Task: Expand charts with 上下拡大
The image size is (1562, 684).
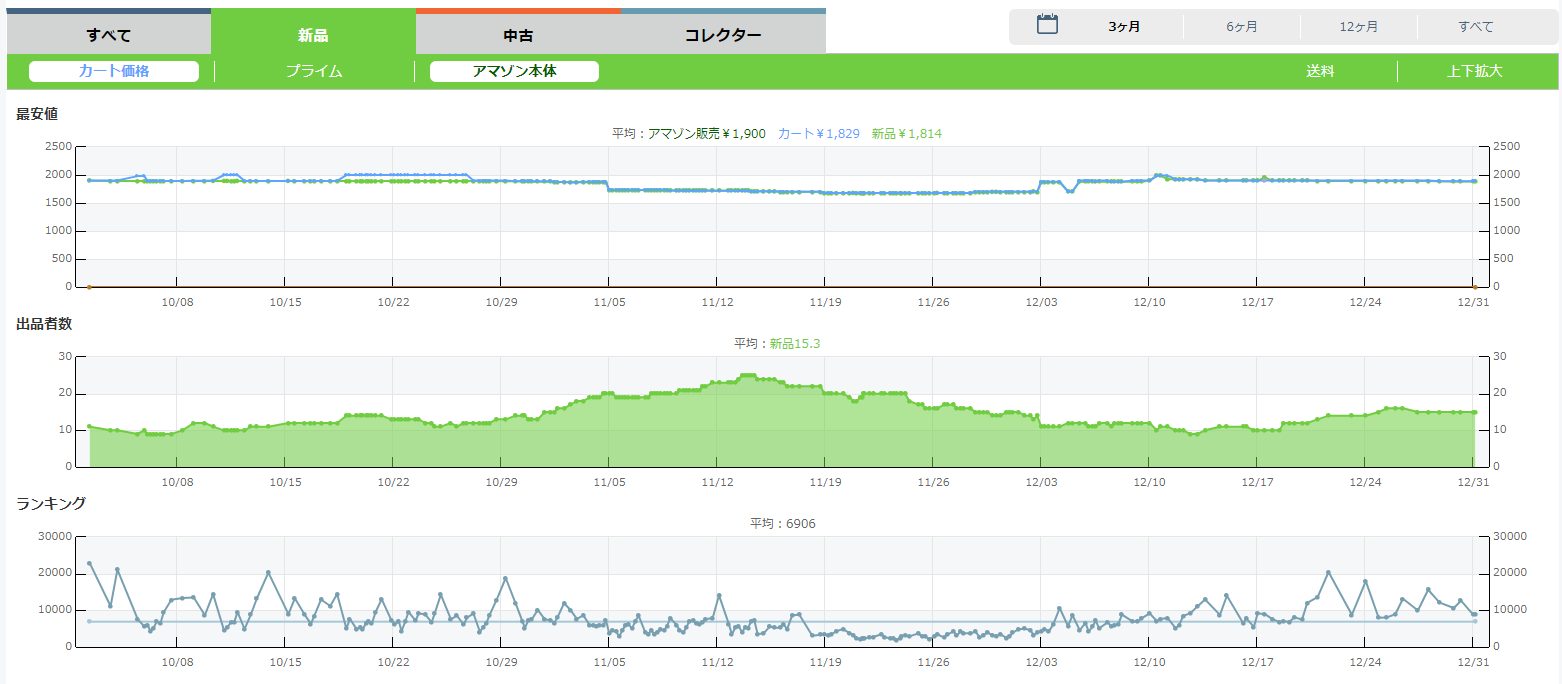Action: (1474, 71)
